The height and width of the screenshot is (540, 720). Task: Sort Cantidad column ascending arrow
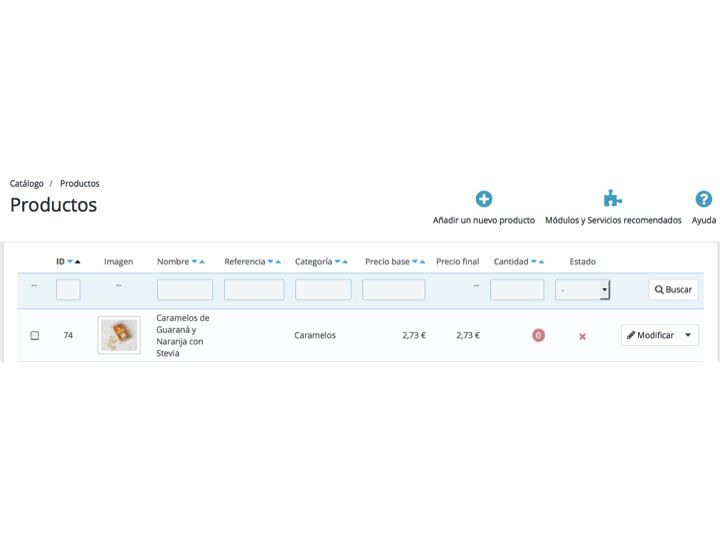coord(541,262)
